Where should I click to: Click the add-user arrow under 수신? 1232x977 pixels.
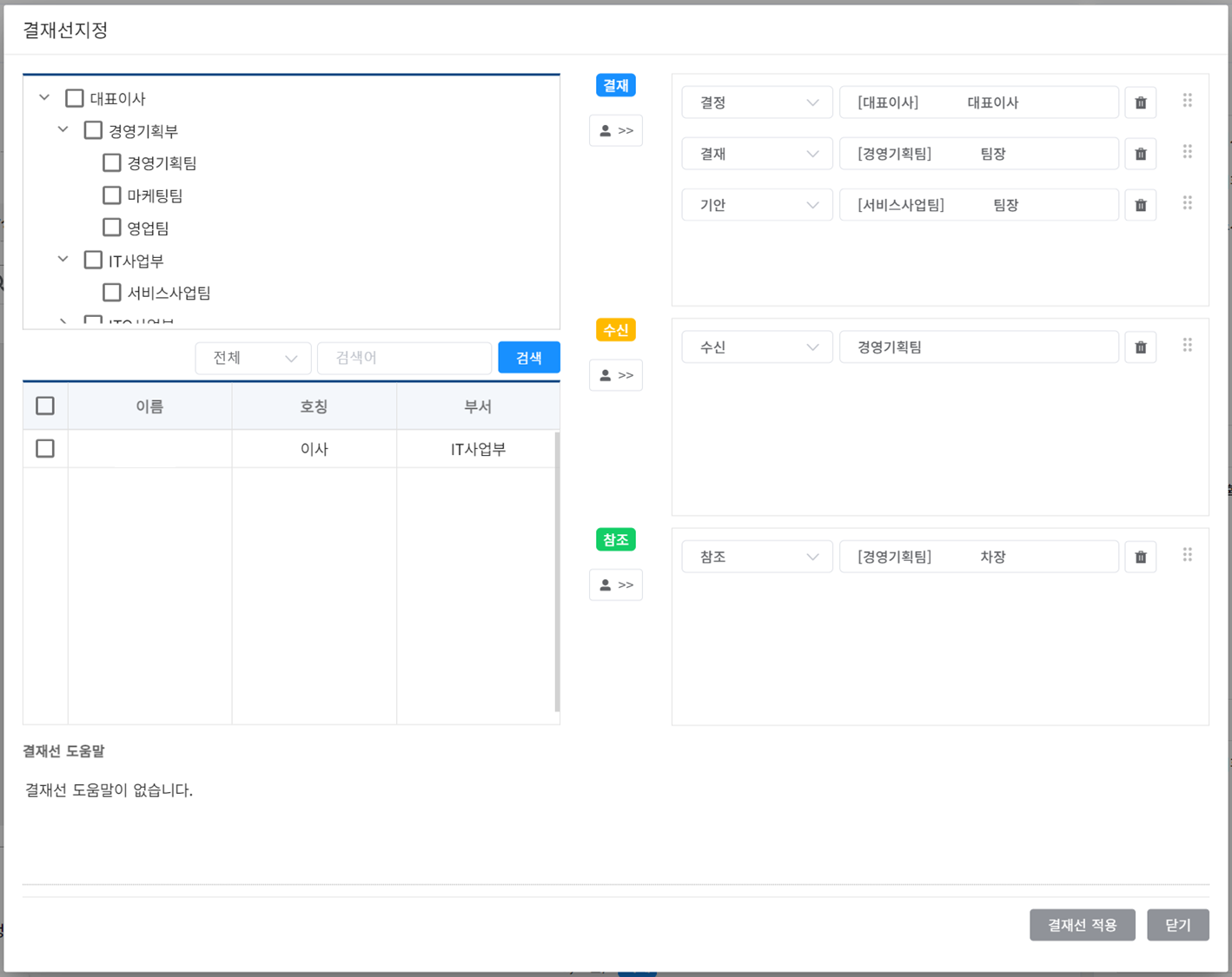(615, 375)
